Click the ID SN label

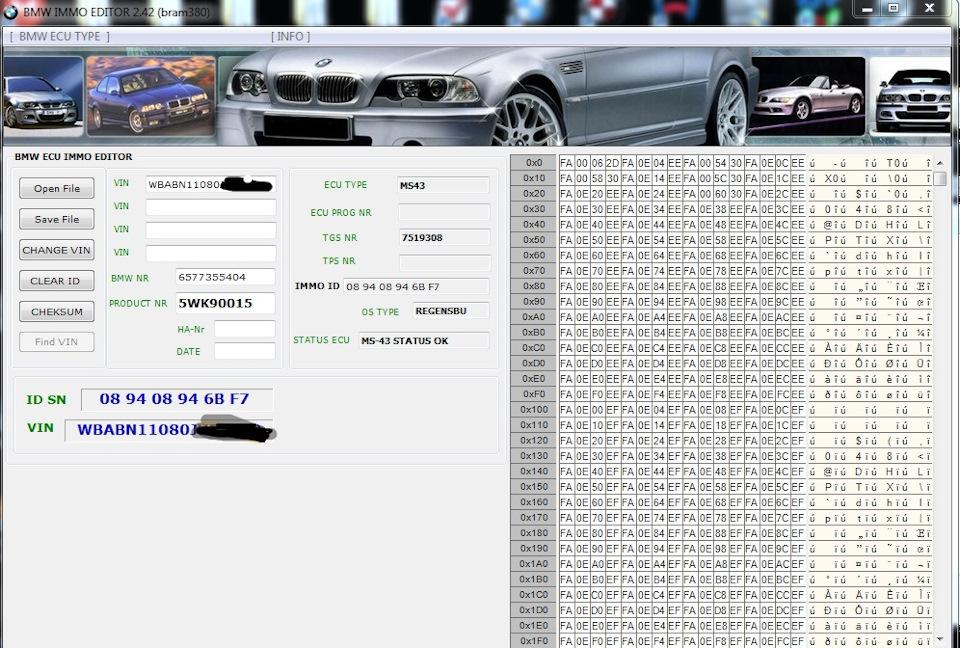(x=46, y=400)
